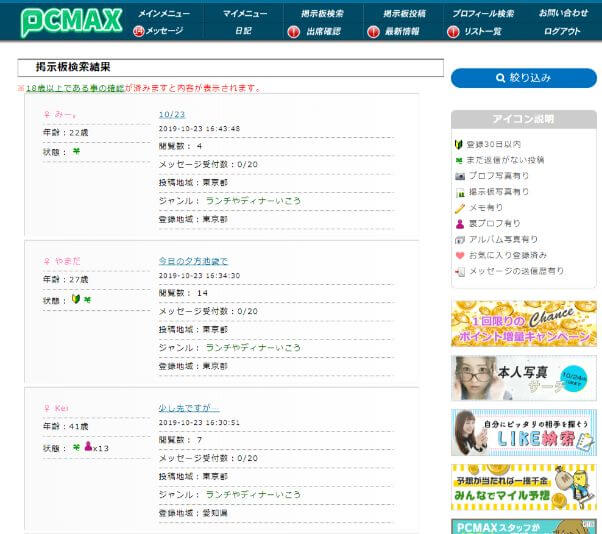Viewport: 602px width, 534px height.
Task: Open 日記 in header
Action: [x=243, y=31]
